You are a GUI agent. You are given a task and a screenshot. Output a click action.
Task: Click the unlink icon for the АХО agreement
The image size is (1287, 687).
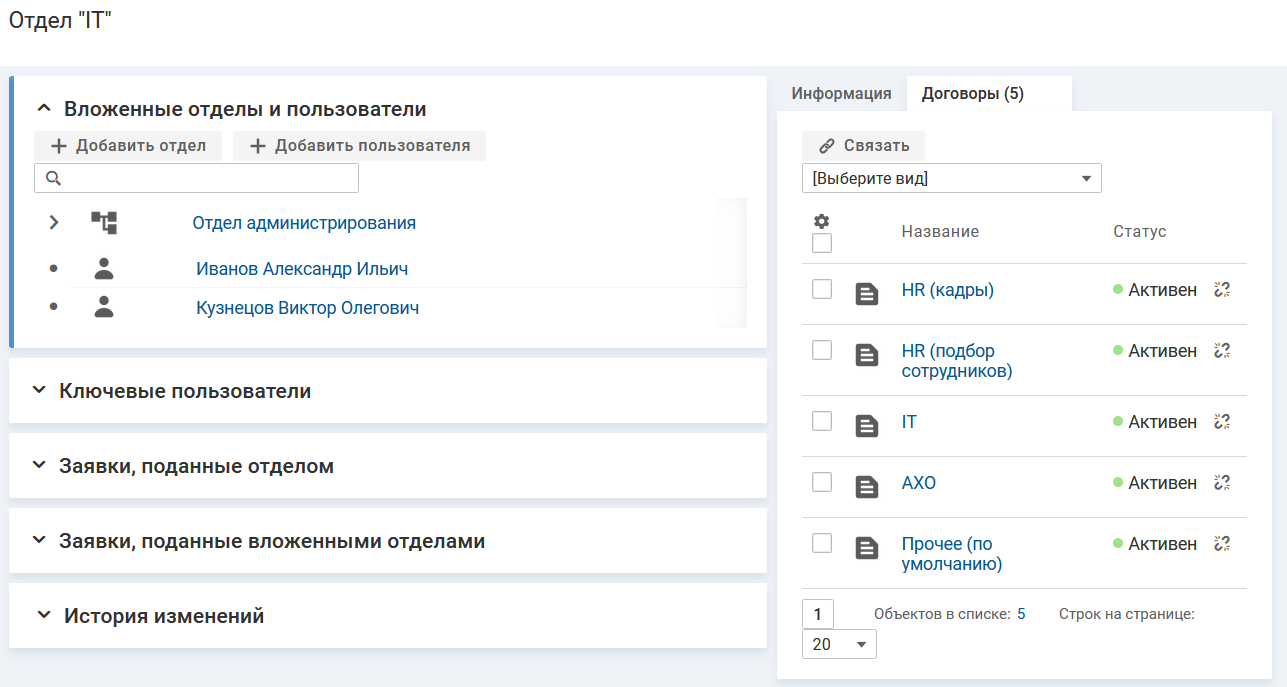[x=1221, y=483]
